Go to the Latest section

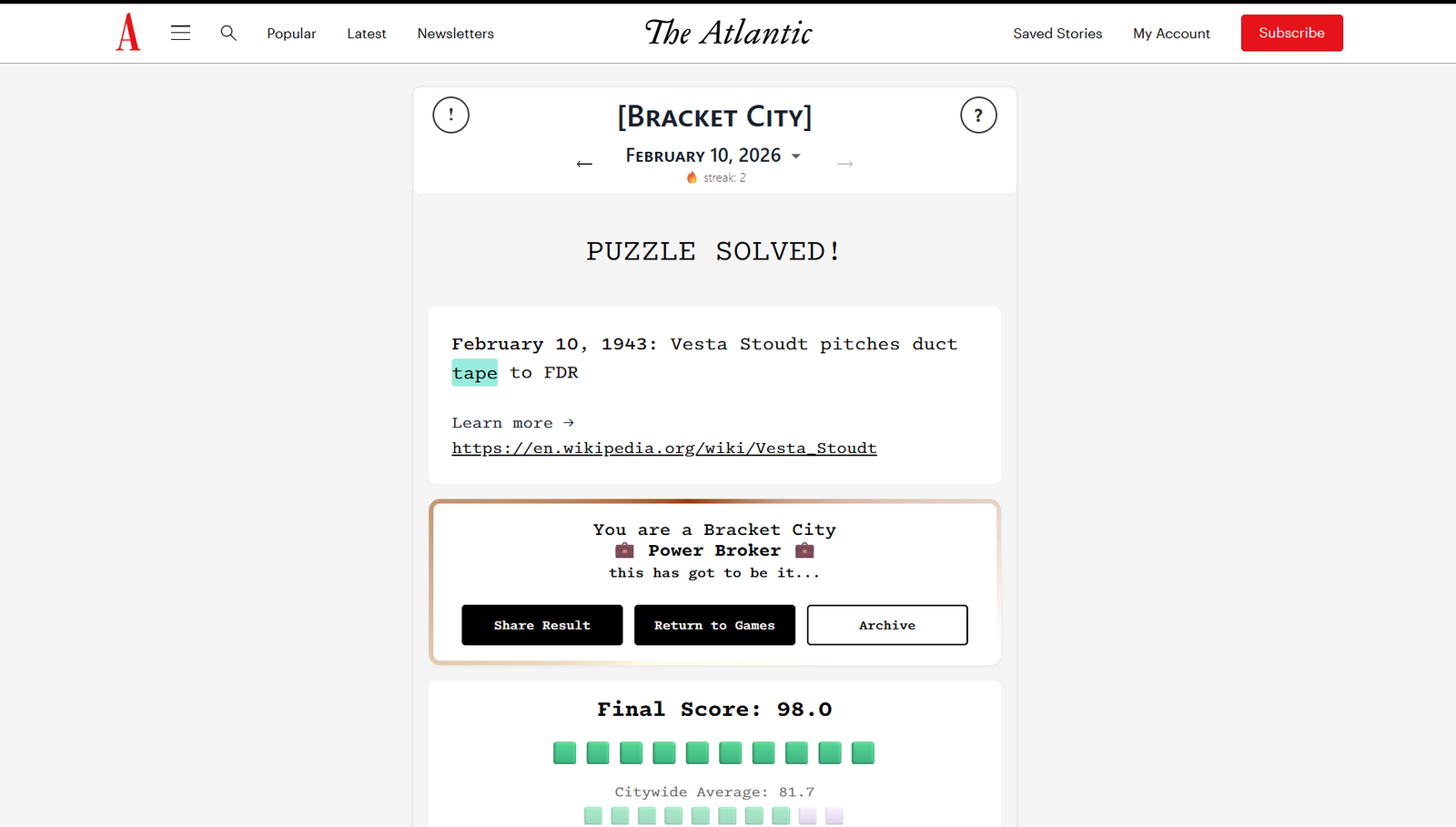click(367, 34)
